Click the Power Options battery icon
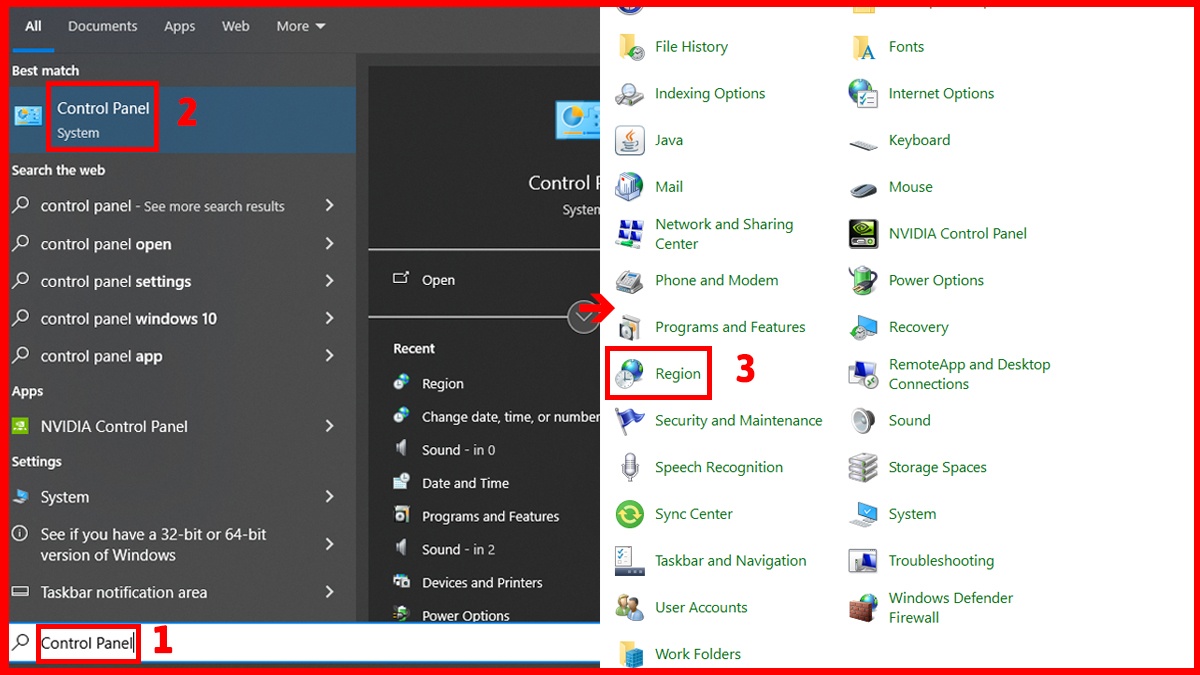The height and width of the screenshot is (675, 1200). coord(863,281)
